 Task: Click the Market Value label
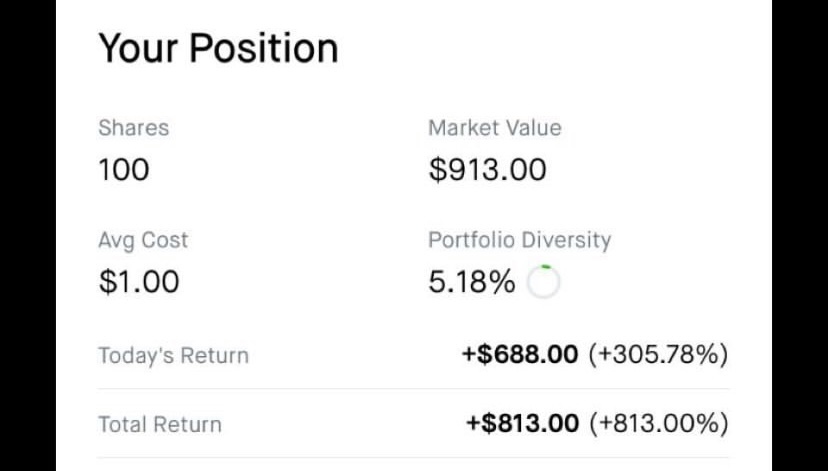pos(494,128)
